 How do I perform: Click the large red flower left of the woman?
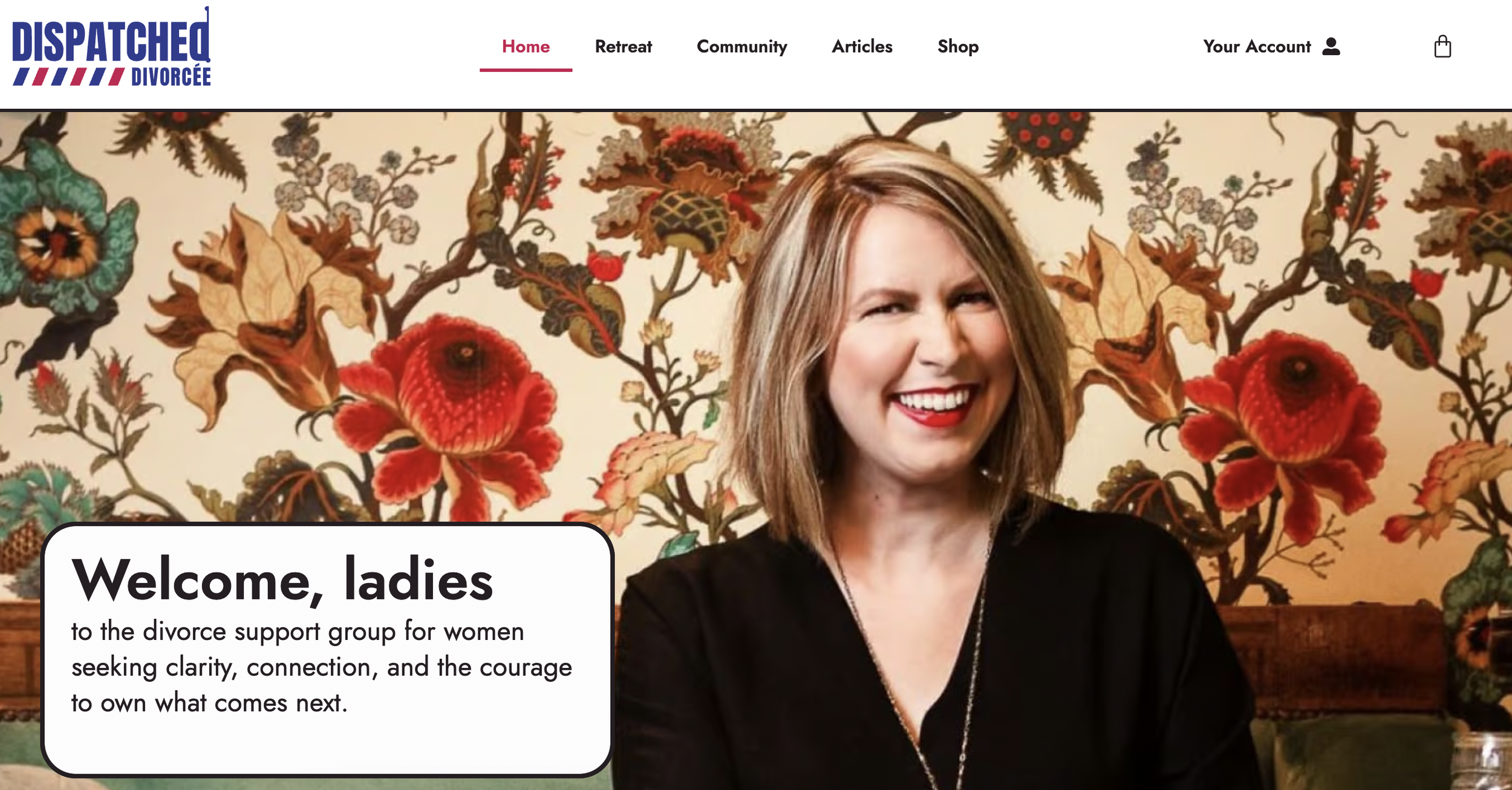point(451,411)
